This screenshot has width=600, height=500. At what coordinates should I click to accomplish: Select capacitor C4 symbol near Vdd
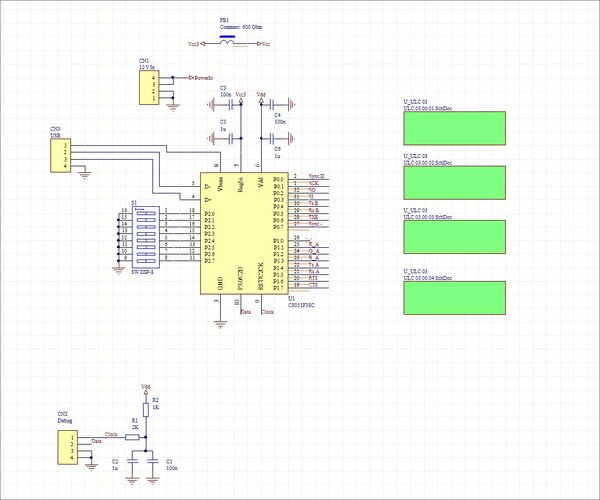click(272, 104)
